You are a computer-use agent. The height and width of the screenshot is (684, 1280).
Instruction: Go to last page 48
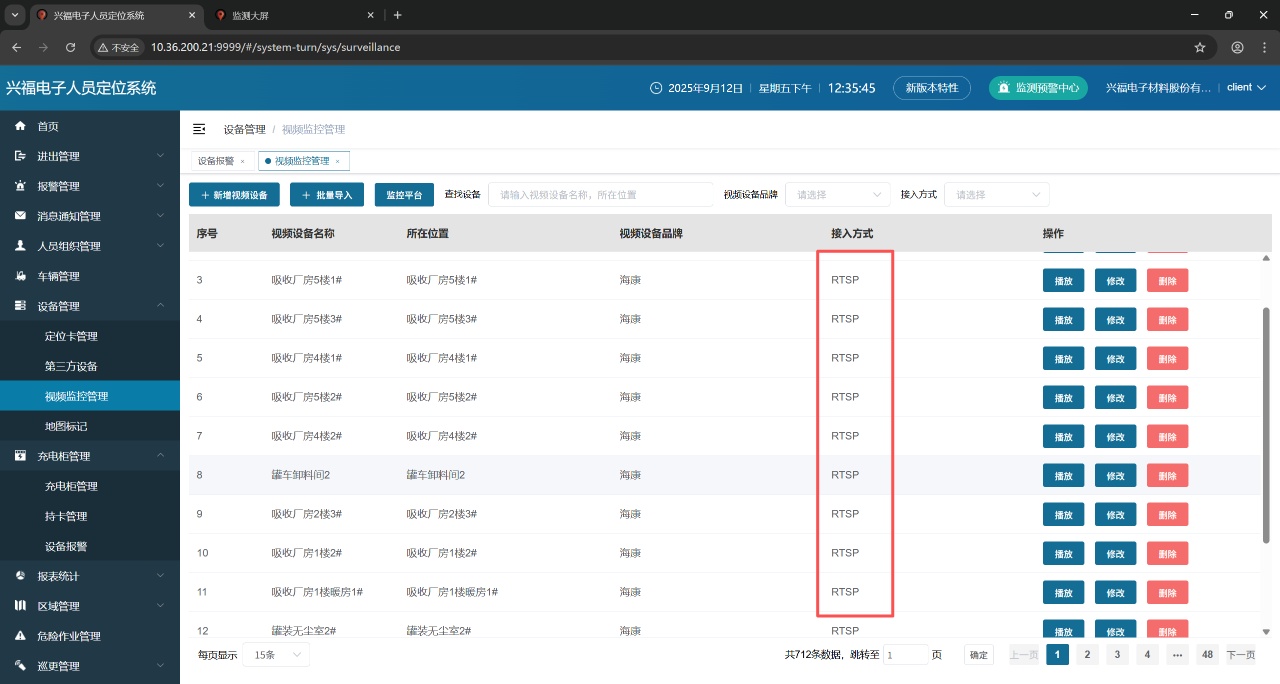pyautogui.click(x=1208, y=655)
